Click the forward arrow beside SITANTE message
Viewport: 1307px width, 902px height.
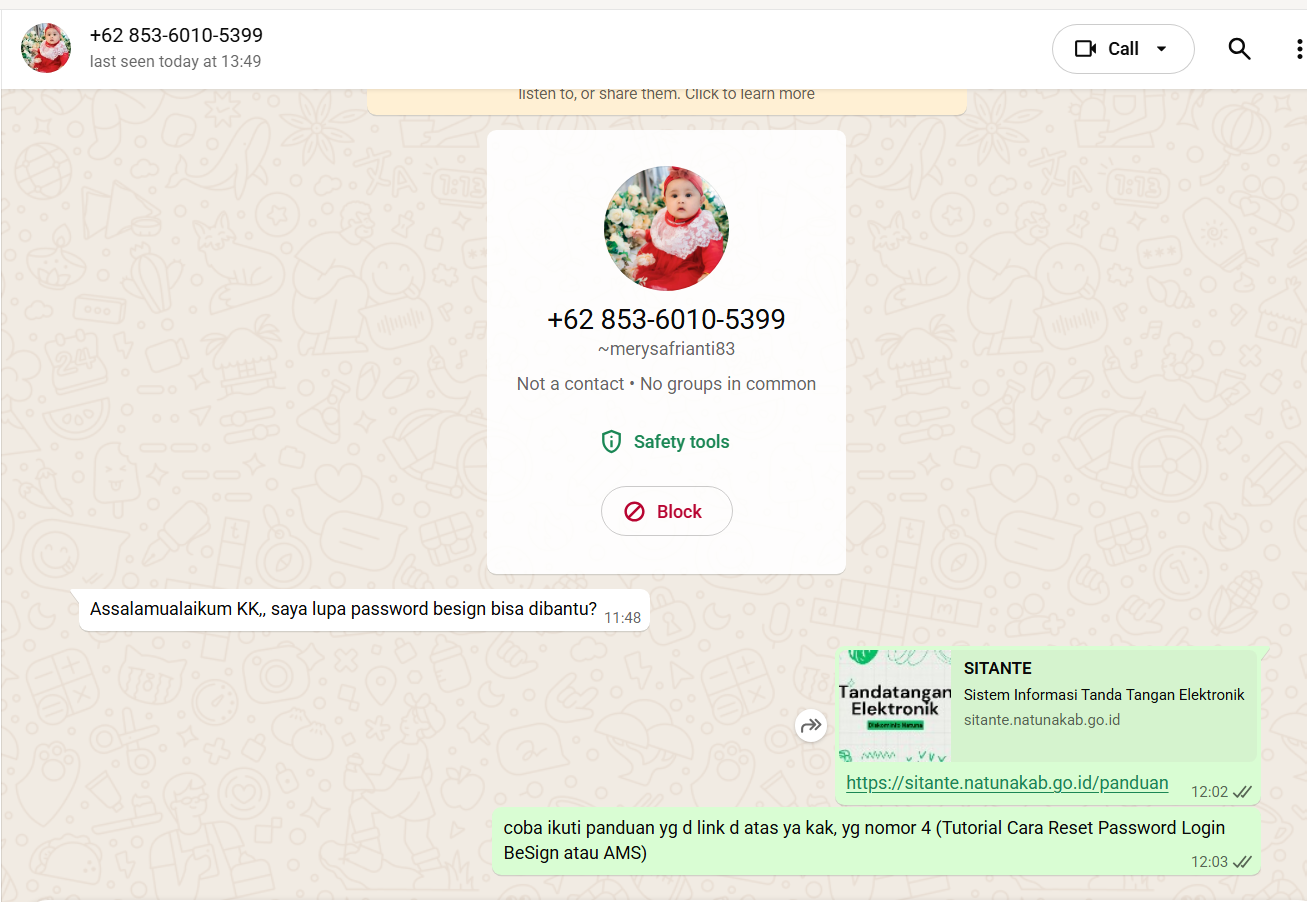pyautogui.click(x=811, y=726)
